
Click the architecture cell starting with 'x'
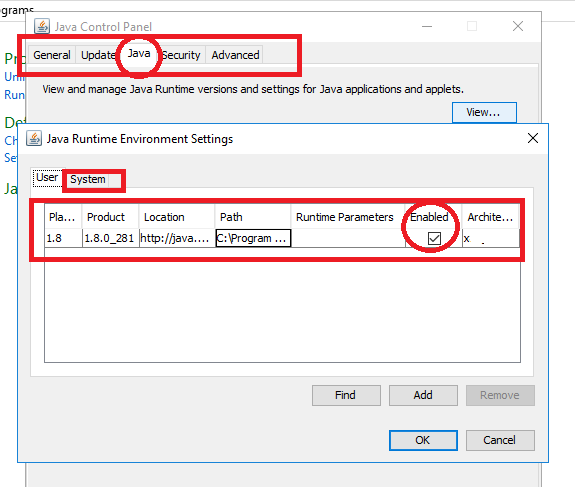coord(491,238)
